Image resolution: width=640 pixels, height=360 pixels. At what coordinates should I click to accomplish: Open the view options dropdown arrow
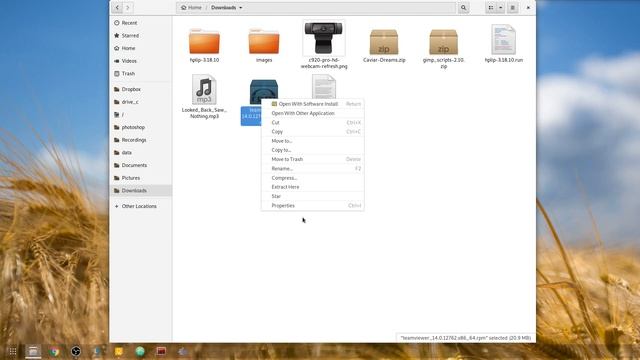click(x=500, y=8)
